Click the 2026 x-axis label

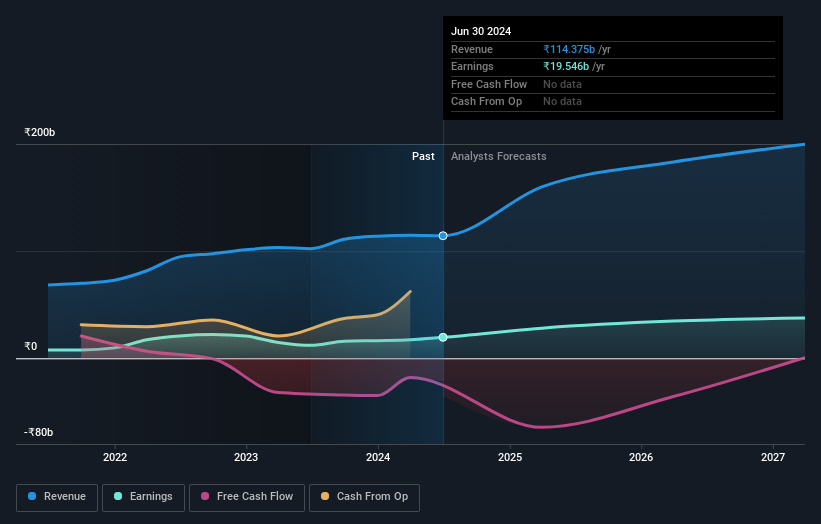point(641,458)
